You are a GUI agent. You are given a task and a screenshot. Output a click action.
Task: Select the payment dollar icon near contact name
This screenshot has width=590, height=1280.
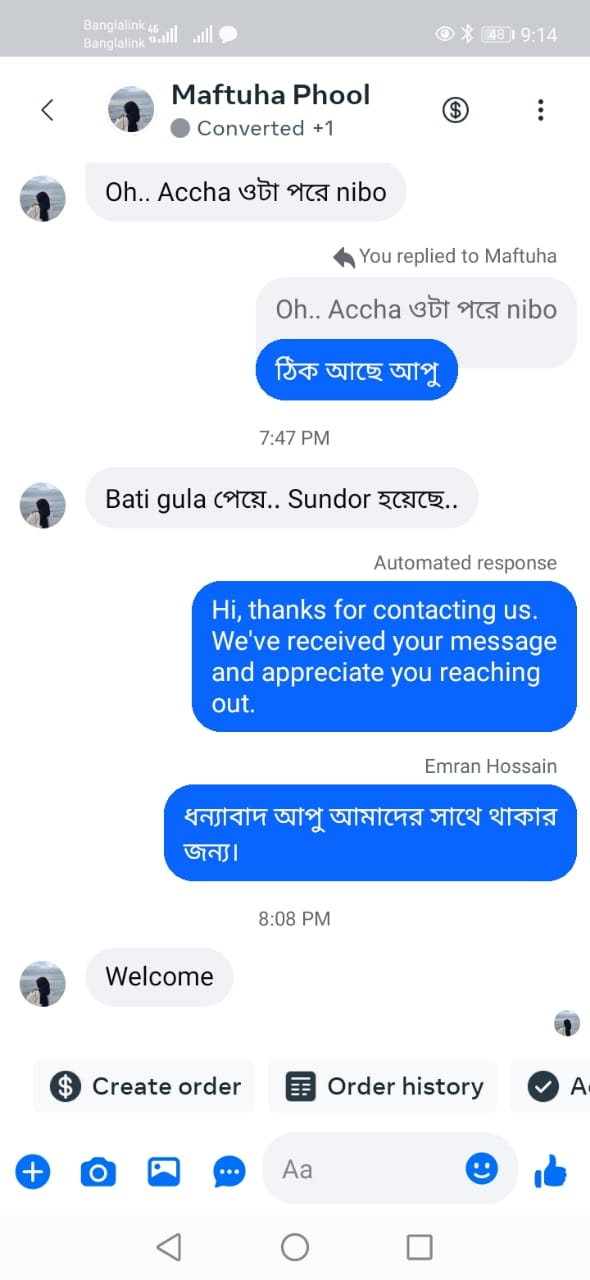pyautogui.click(x=456, y=110)
